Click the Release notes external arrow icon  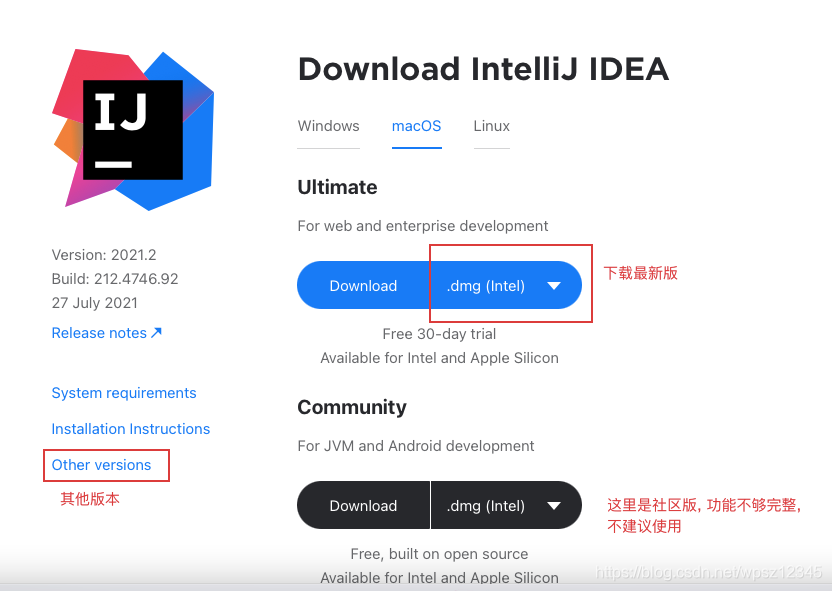[x=156, y=333]
